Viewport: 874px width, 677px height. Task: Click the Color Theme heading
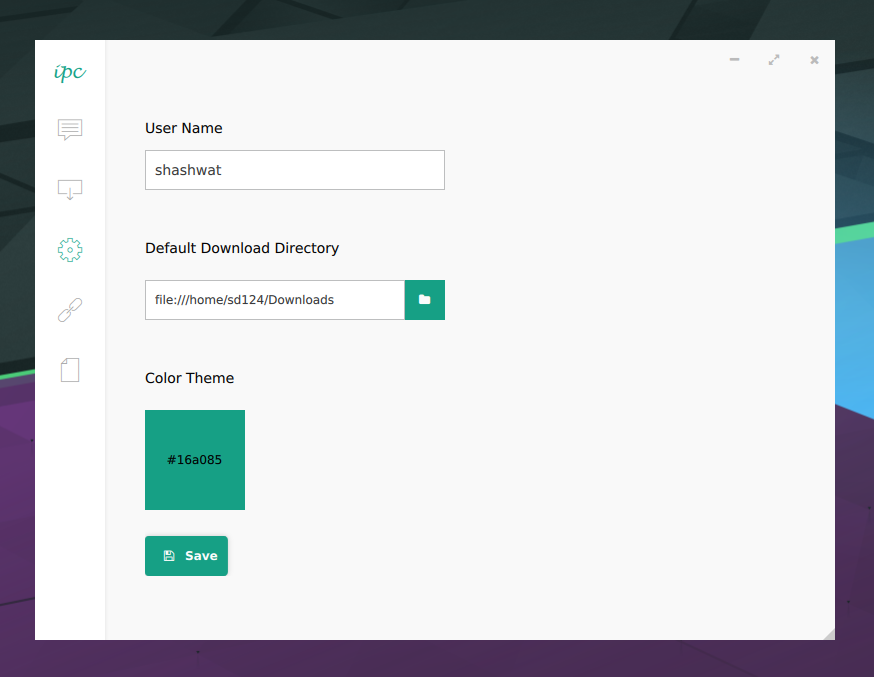(x=190, y=378)
